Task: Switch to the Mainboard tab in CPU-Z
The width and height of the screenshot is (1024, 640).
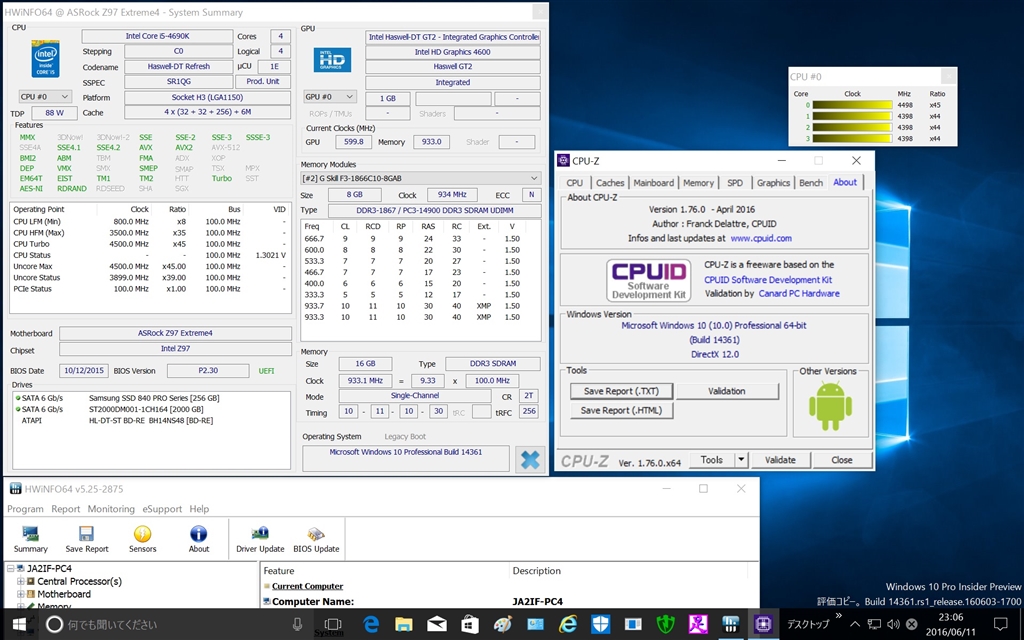Action: [653, 183]
